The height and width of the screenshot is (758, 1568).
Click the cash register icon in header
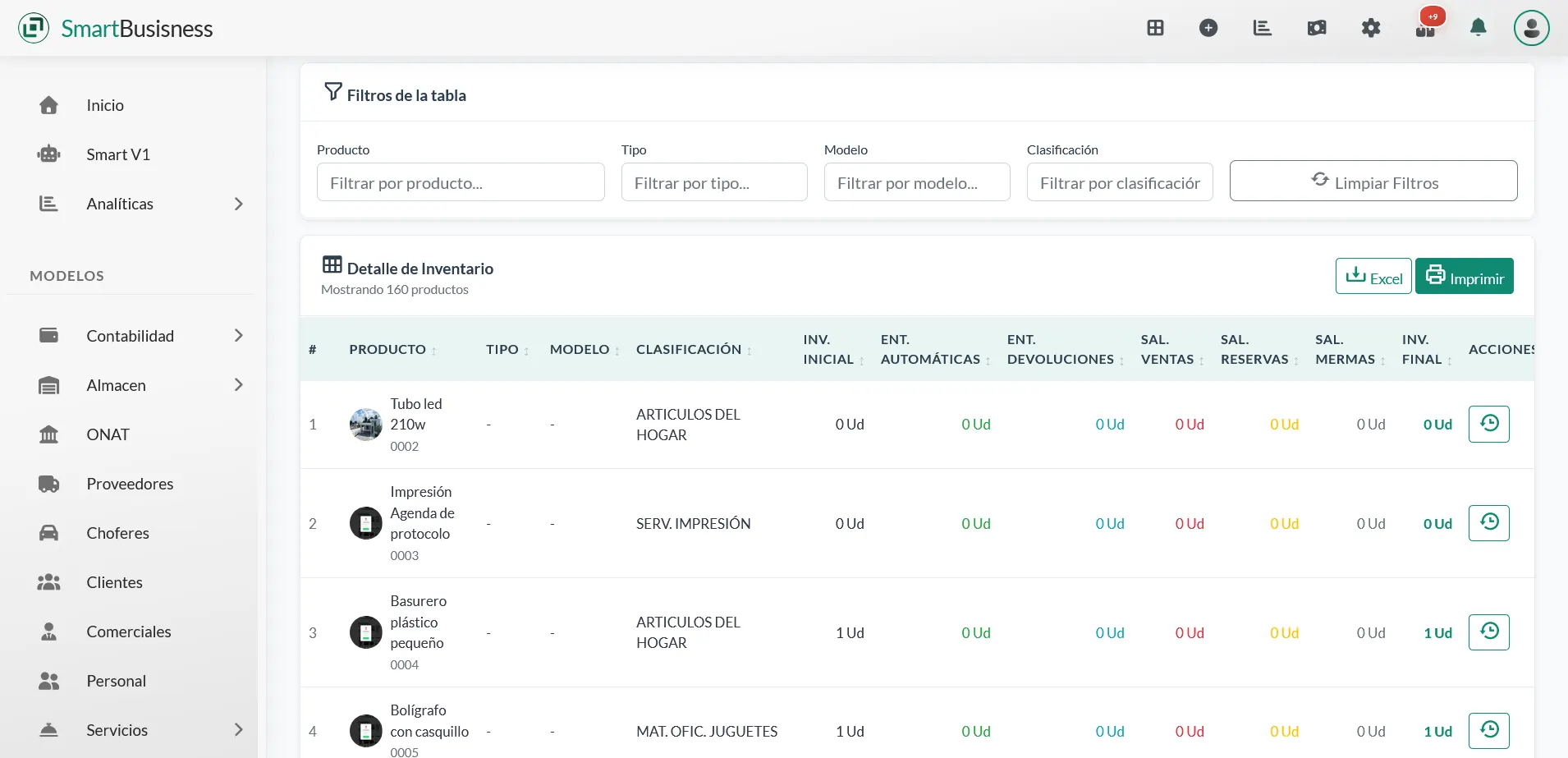tap(1317, 28)
